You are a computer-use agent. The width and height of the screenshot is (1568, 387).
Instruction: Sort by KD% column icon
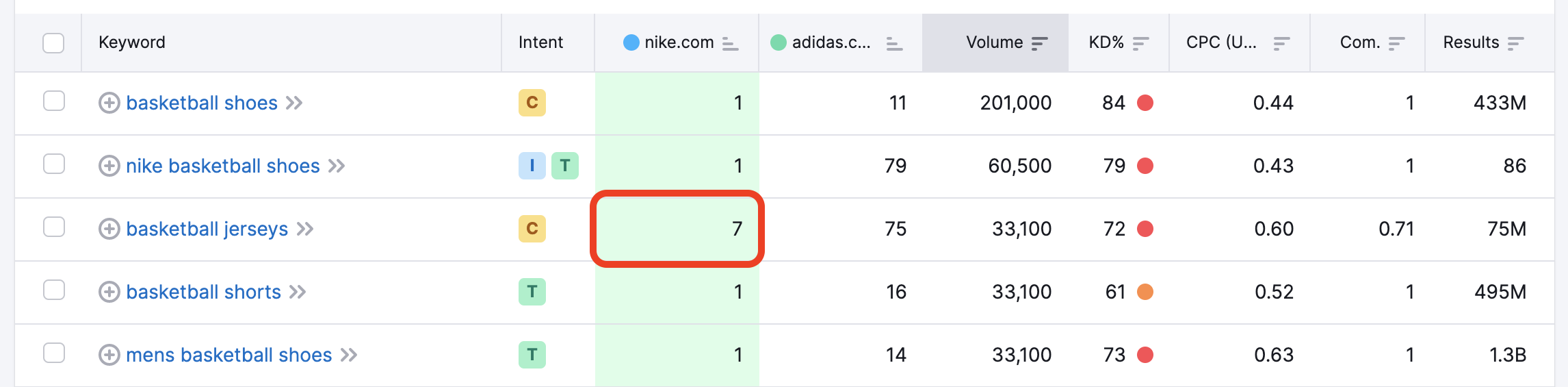(x=1140, y=43)
